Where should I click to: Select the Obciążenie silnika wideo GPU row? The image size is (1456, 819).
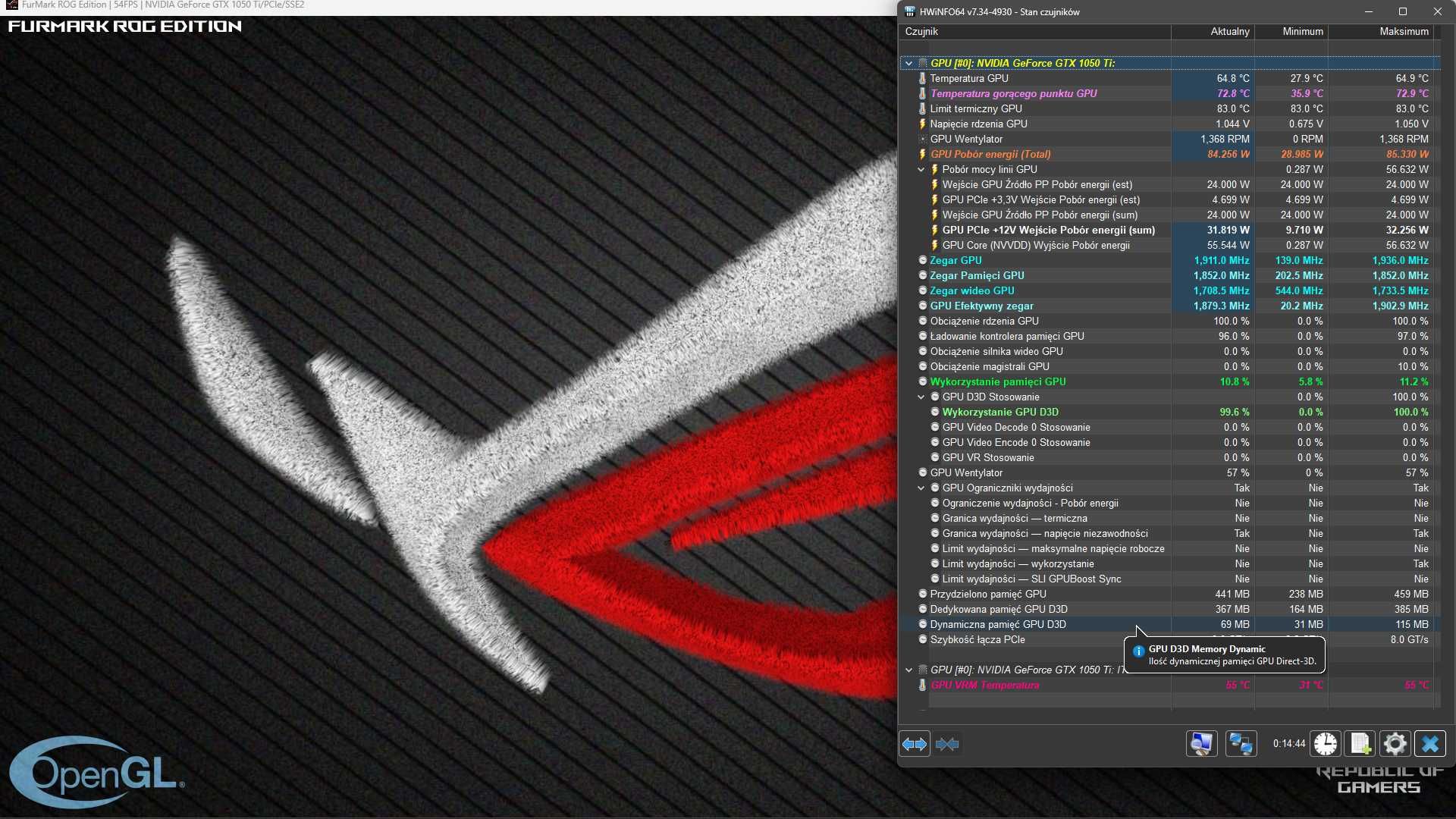coord(1169,351)
